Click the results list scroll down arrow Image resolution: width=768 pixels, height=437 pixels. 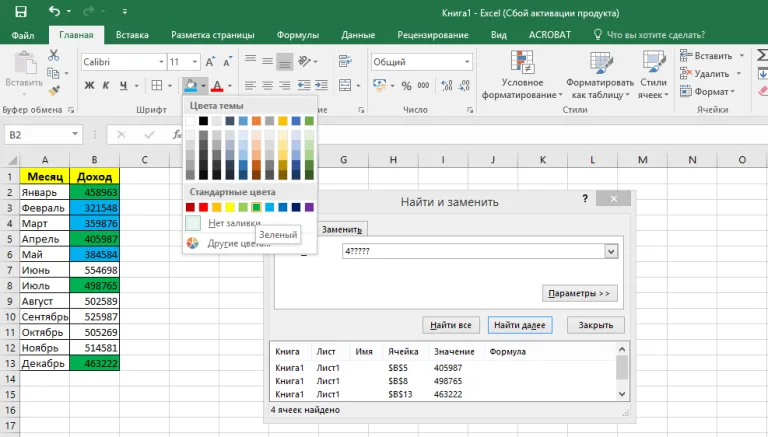[622, 394]
